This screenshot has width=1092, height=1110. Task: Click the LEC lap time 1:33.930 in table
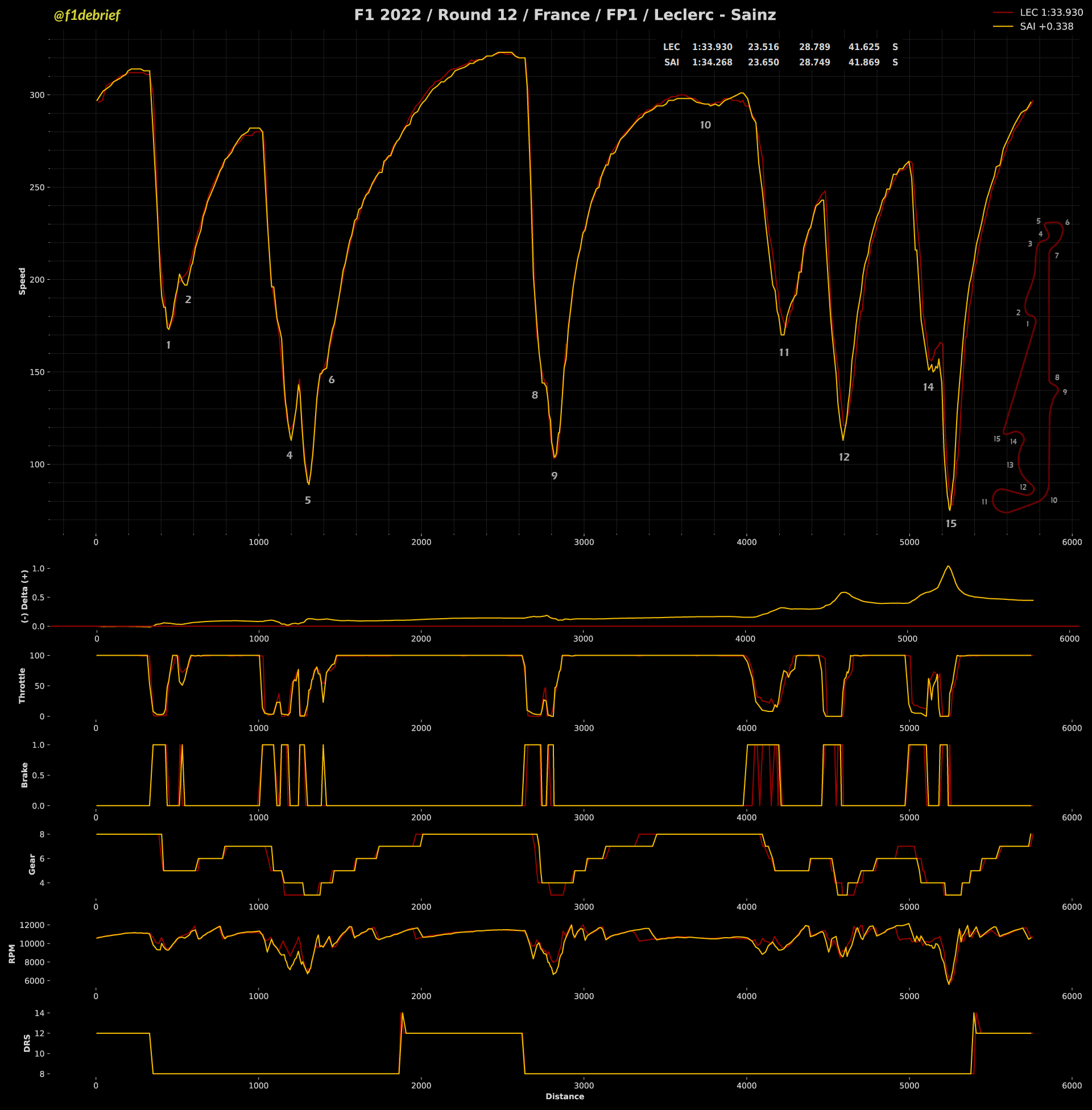click(712, 47)
